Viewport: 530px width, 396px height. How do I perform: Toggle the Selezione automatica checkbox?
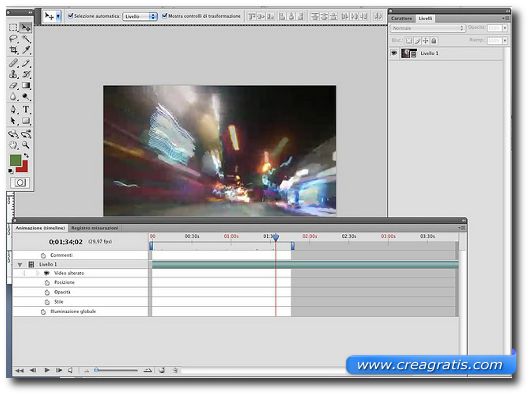(71, 16)
